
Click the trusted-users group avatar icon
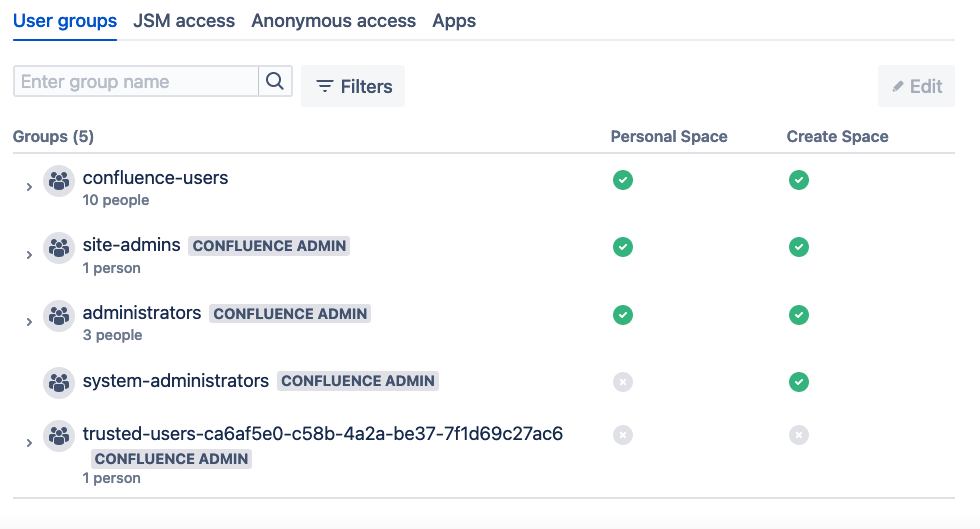[60, 437]
